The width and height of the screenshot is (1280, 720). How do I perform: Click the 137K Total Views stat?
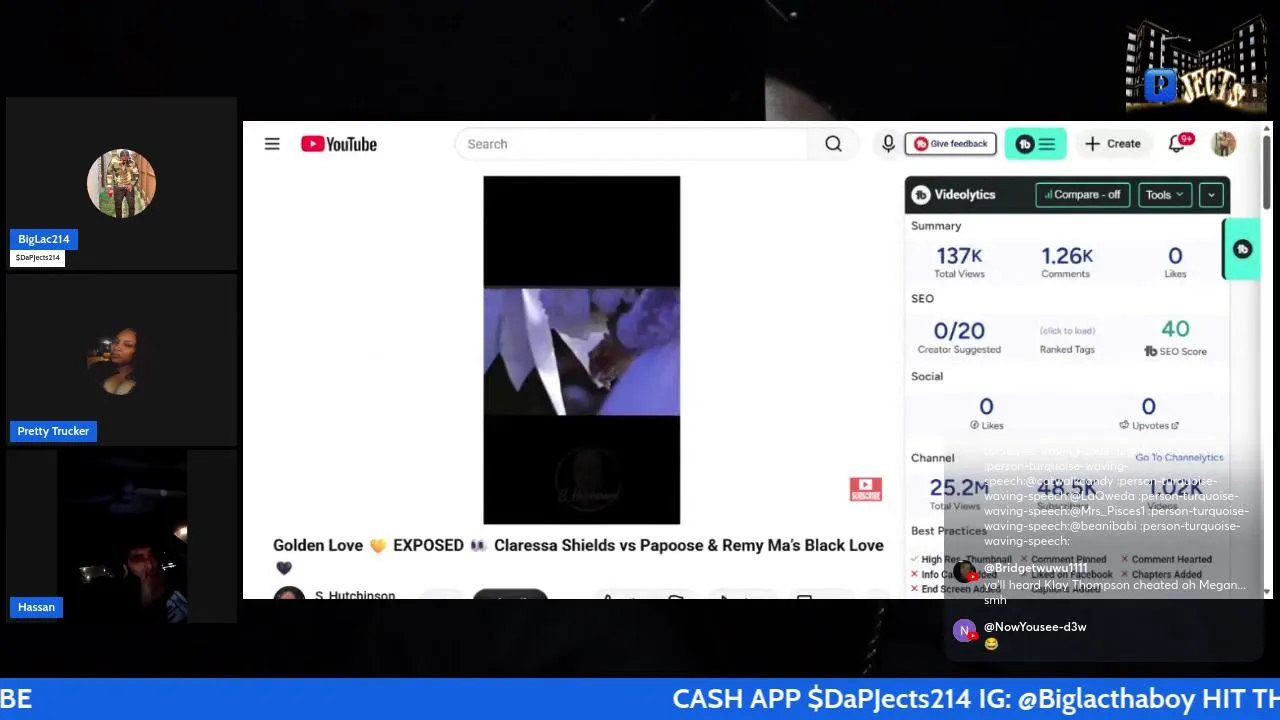[x=959, y=262]
